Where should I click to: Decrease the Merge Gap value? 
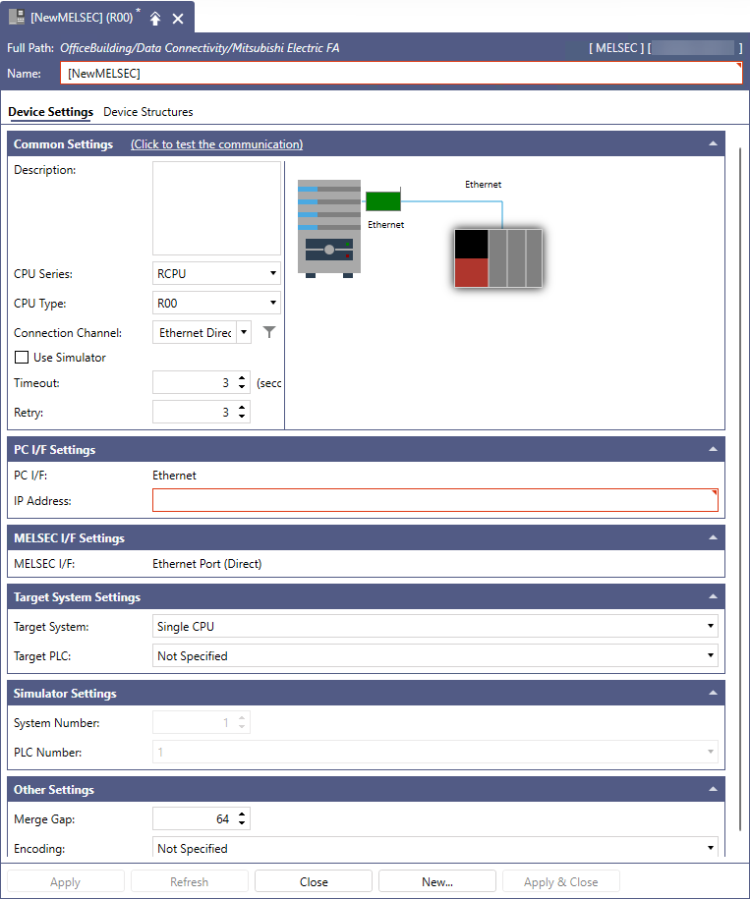pyautogui.click(x=242, y=824)
